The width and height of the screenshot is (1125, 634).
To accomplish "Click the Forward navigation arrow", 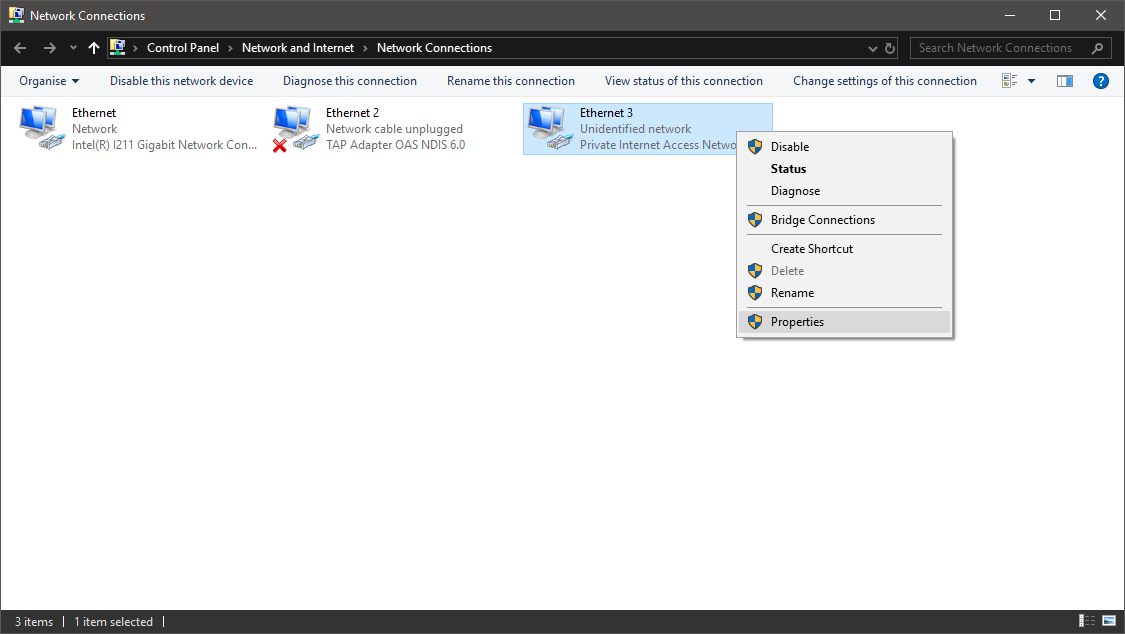I will tap(50, 48).
